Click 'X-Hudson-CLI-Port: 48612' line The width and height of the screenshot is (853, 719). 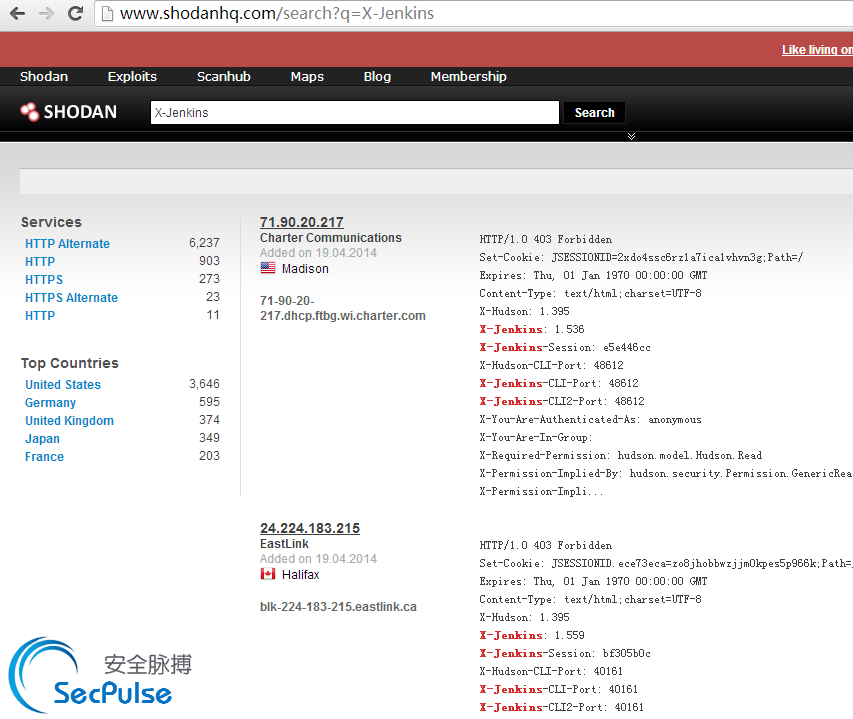coord(551,365)
